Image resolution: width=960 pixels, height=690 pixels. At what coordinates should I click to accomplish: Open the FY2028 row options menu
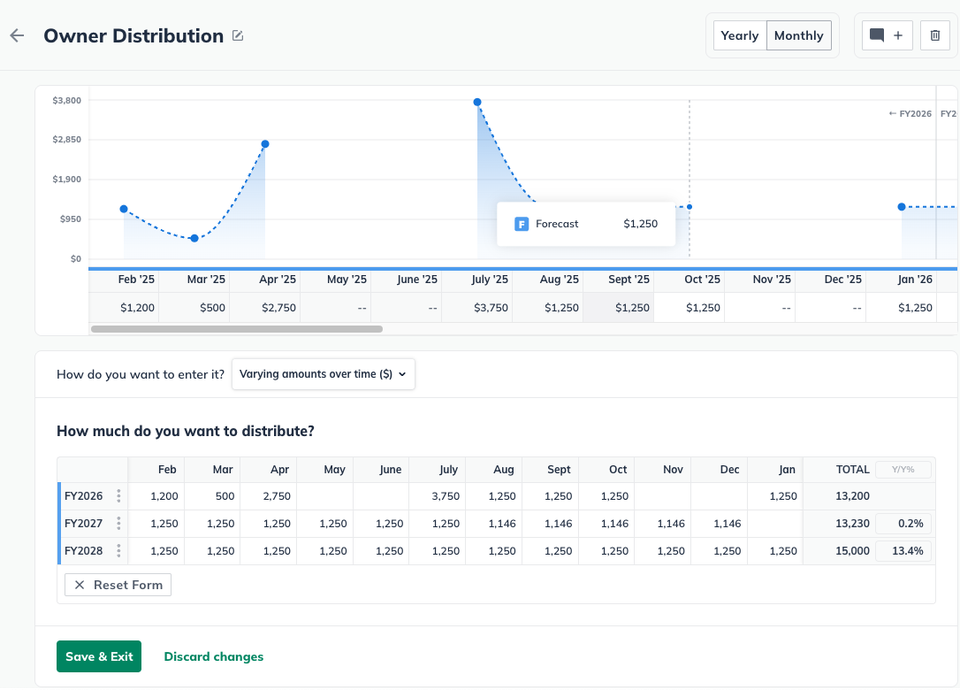point(119,551)
